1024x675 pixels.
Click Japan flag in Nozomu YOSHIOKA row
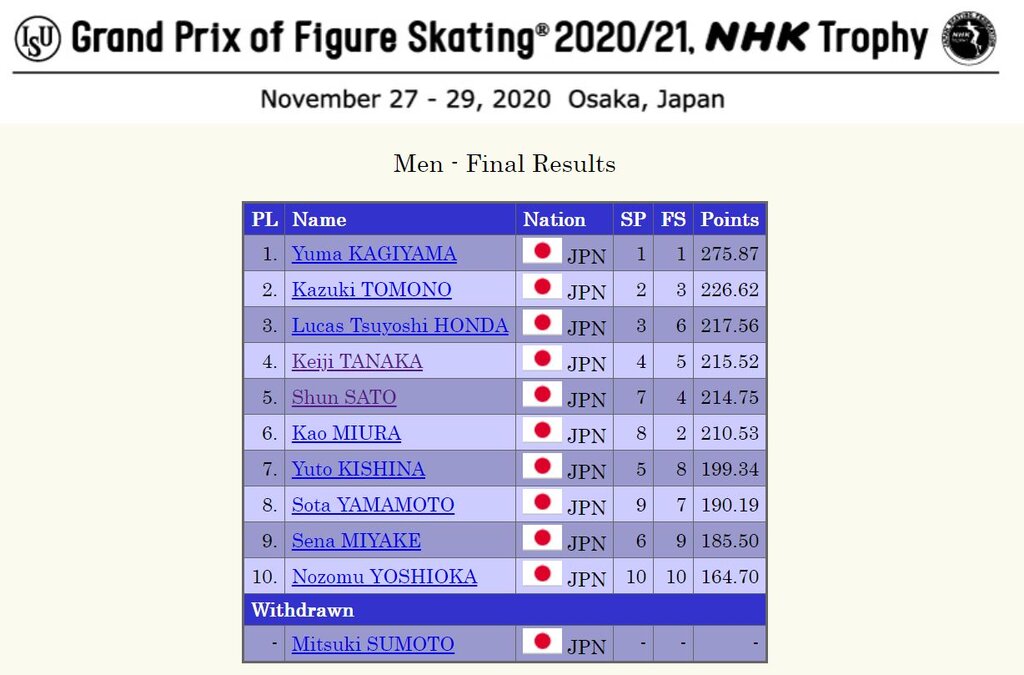542,574
